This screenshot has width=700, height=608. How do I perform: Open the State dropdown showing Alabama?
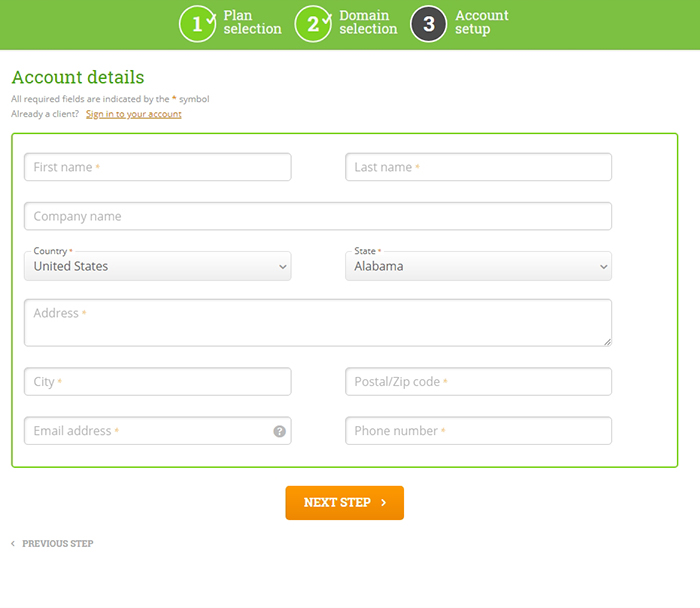pyautogui.click(x=478, y=266)
